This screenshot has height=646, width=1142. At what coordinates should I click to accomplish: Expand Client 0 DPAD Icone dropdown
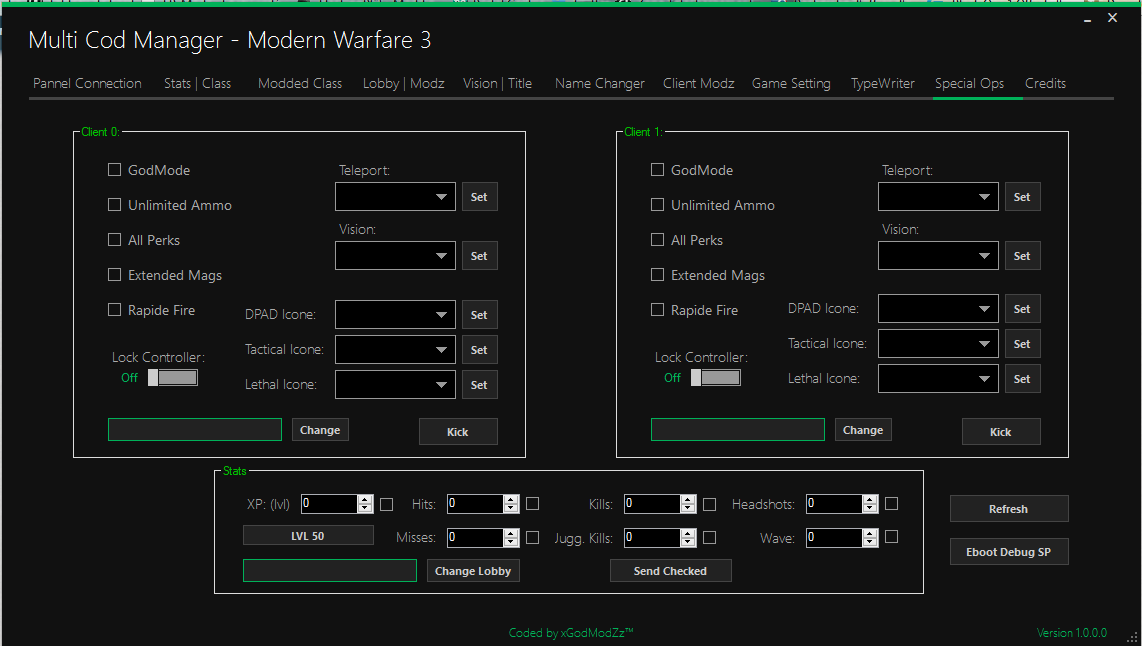pyautogui.click(x=395, y=315)
